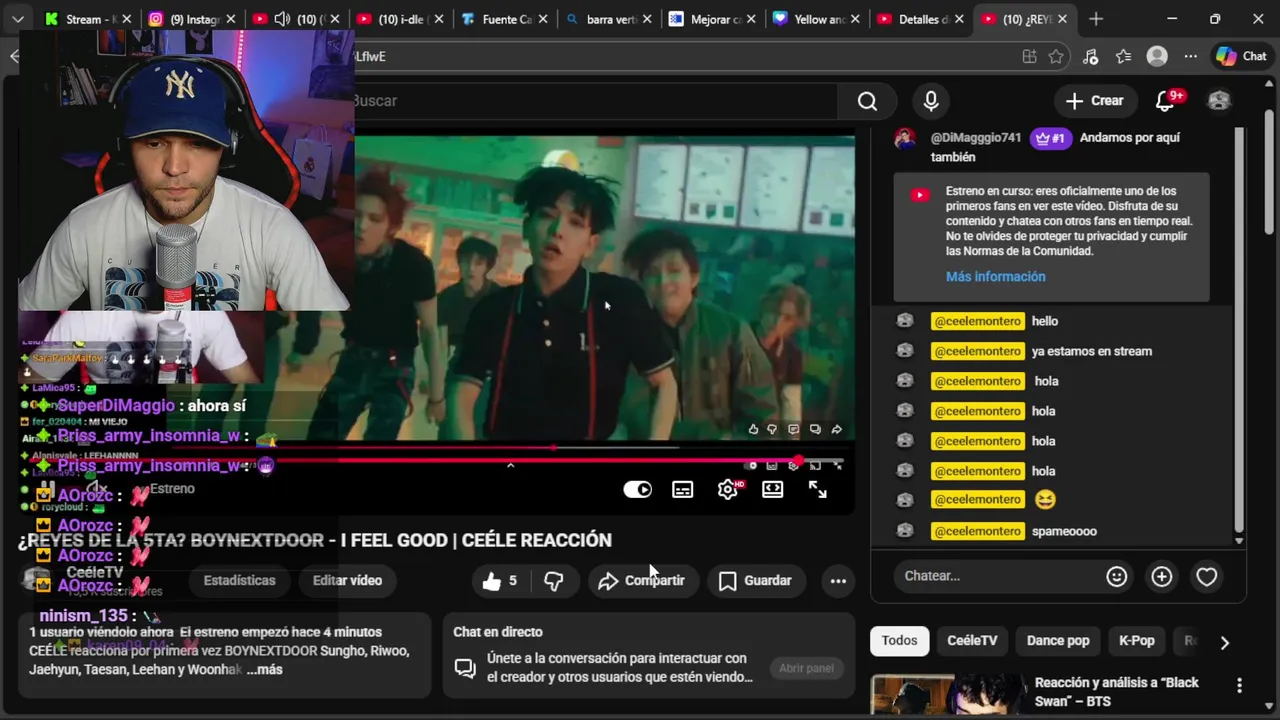Viewport: 1280px width, 720px height.
Task: Click the split screen icon in address bar
Action: point(1029,57)
